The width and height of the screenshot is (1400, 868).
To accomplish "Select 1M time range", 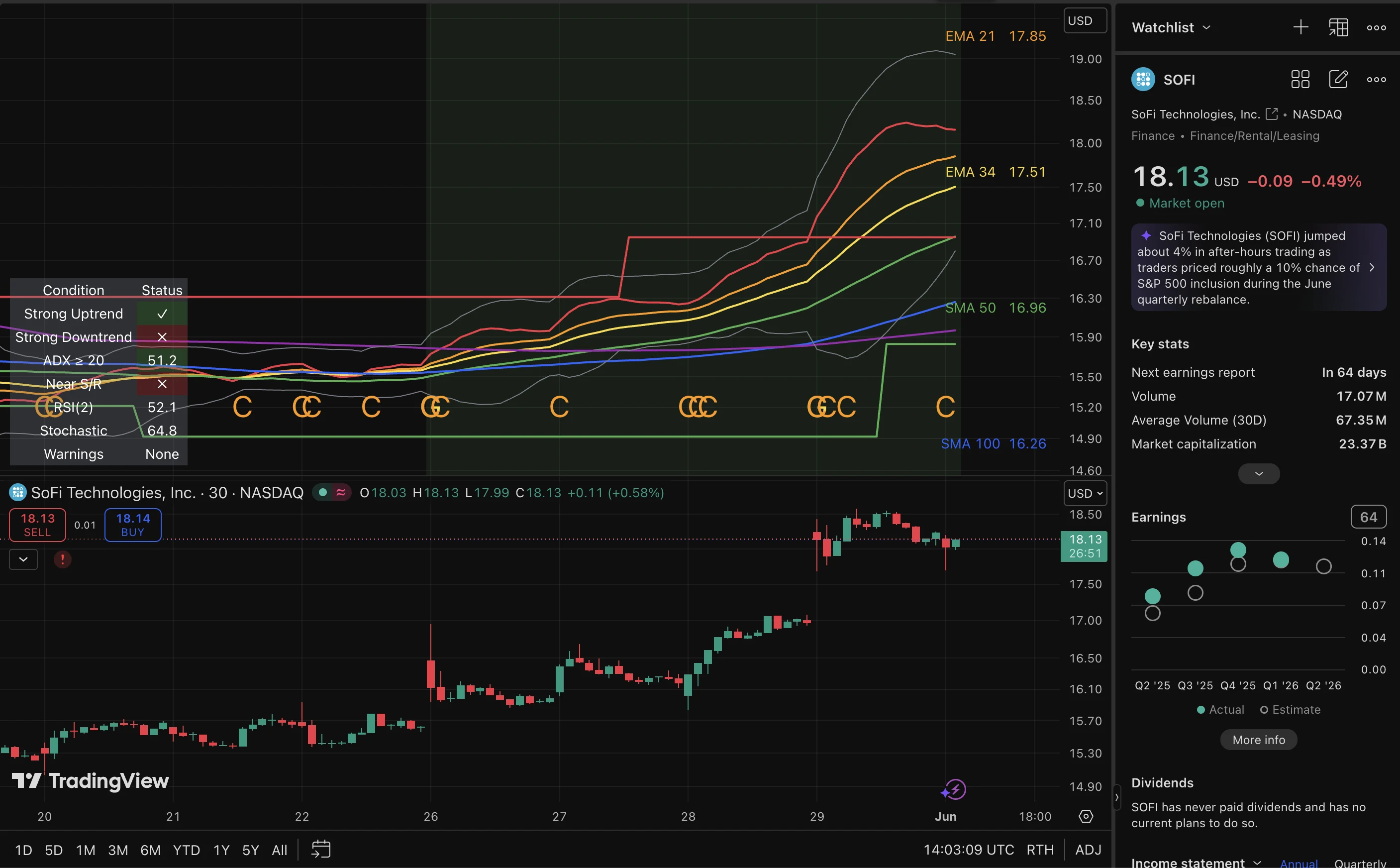I will click(86, 850).
